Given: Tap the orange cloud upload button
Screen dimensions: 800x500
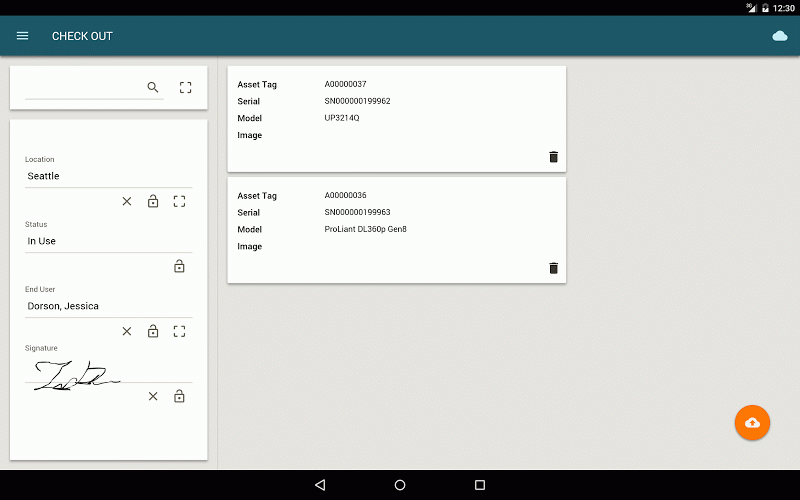Looking at the screenshot, I should pyautogui.click(x=752, y=422).
